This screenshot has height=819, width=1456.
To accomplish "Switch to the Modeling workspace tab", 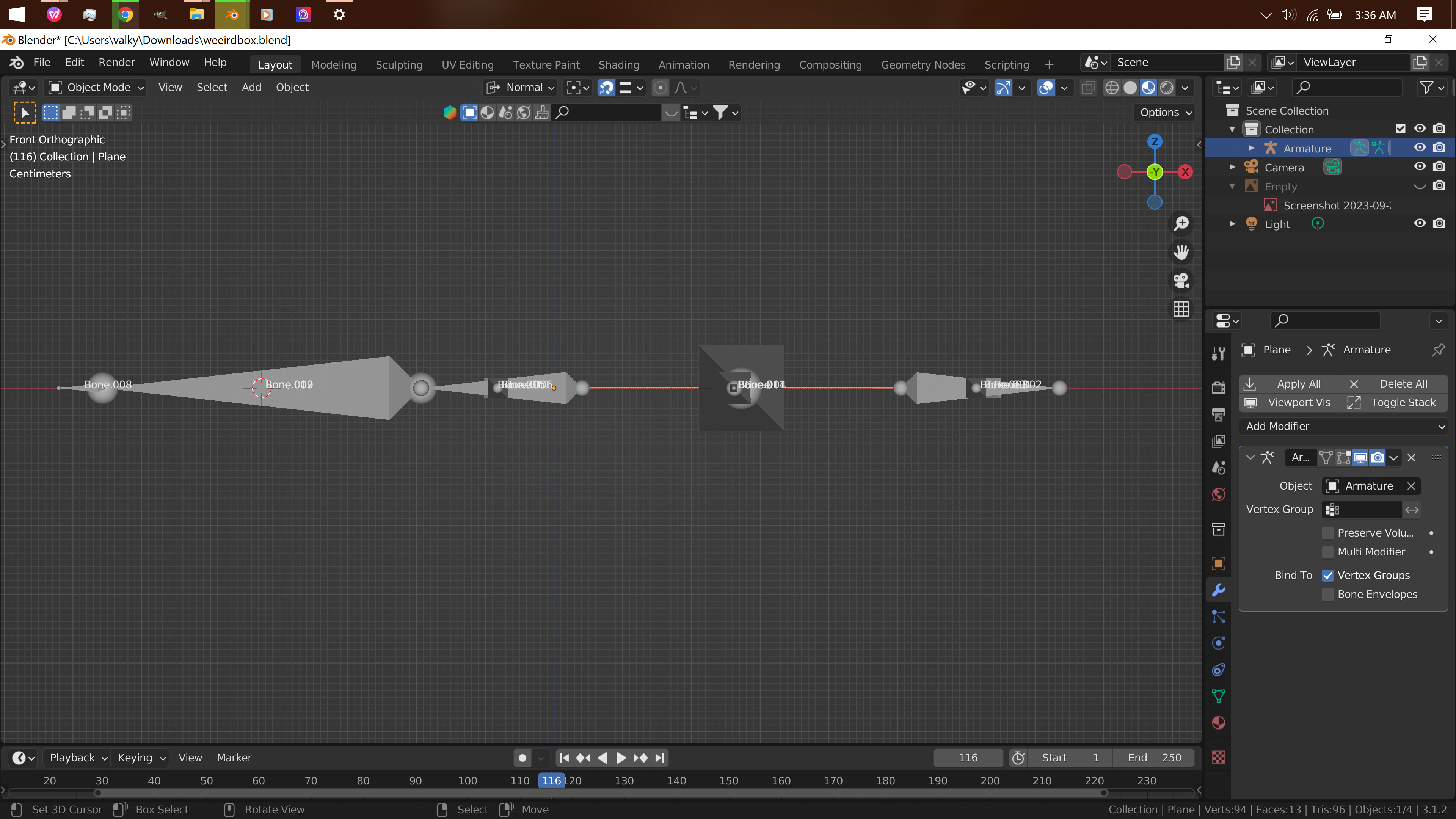I will point(334,64).
